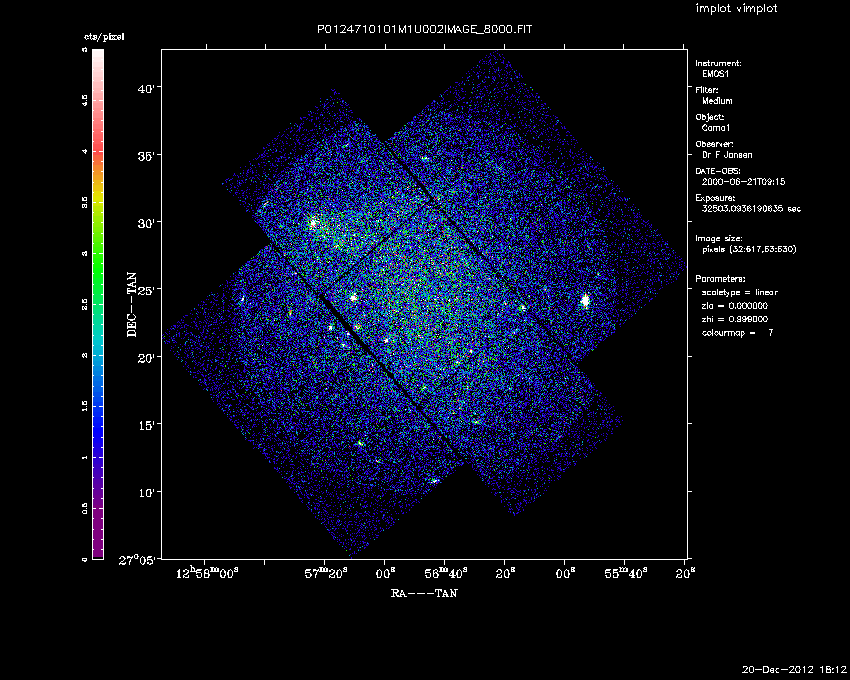Select the 'Image size:' label
The height and width of the screenshot is (680, 850).
[719, 239]
